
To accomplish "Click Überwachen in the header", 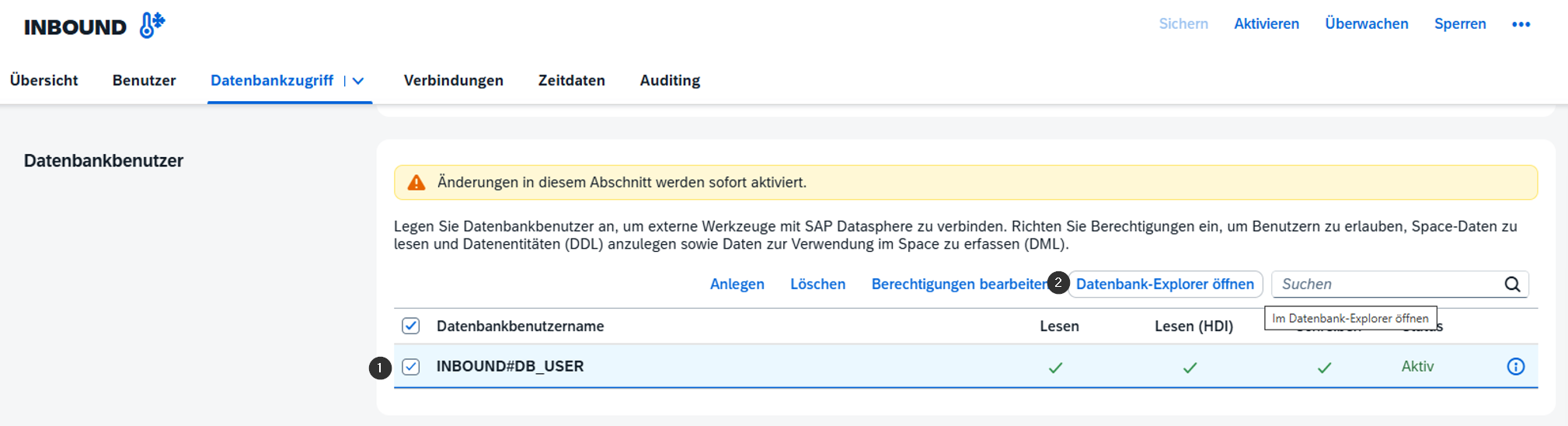I will coord(1366,24).
